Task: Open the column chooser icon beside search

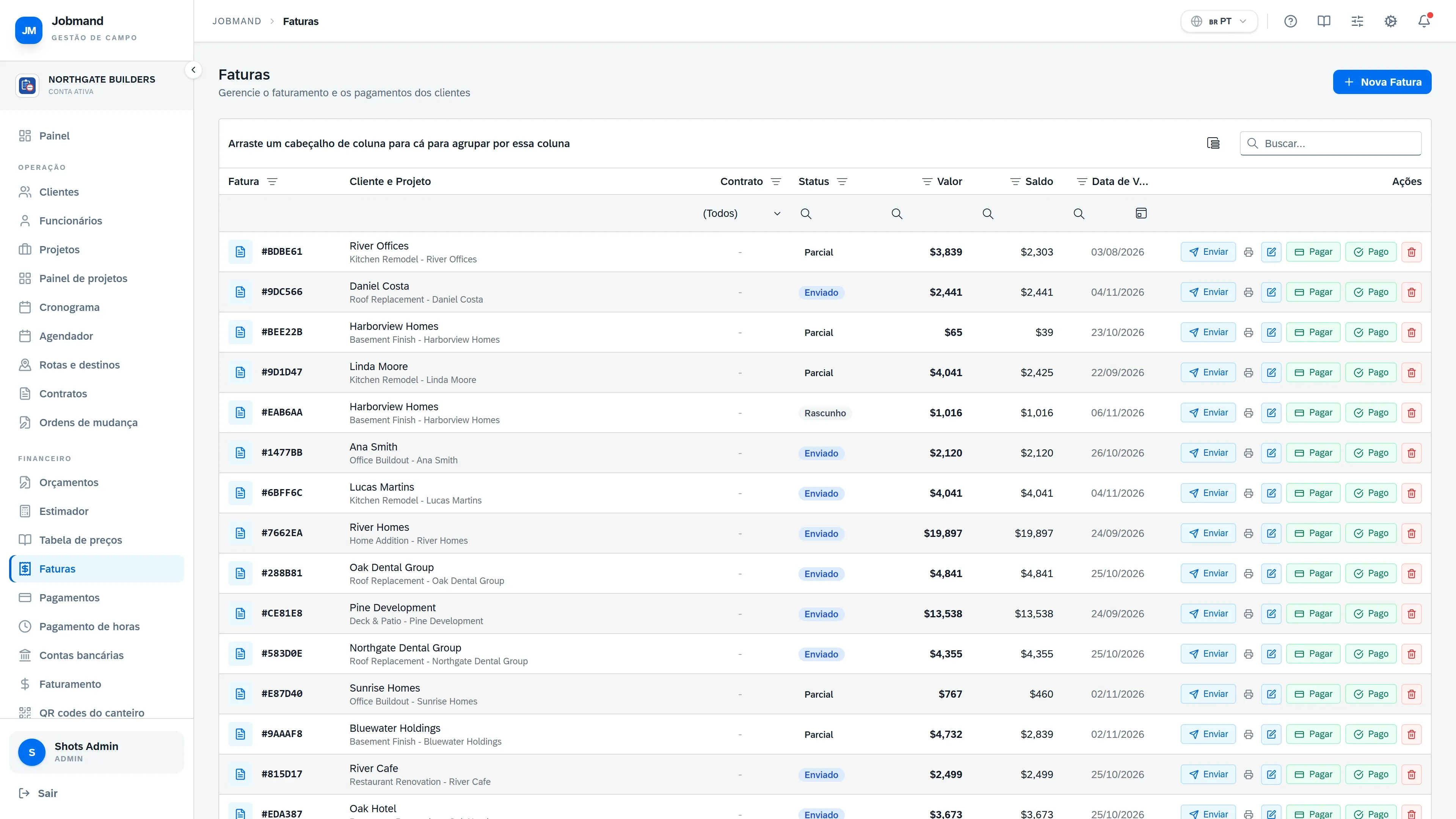Action: point(1213,144)
